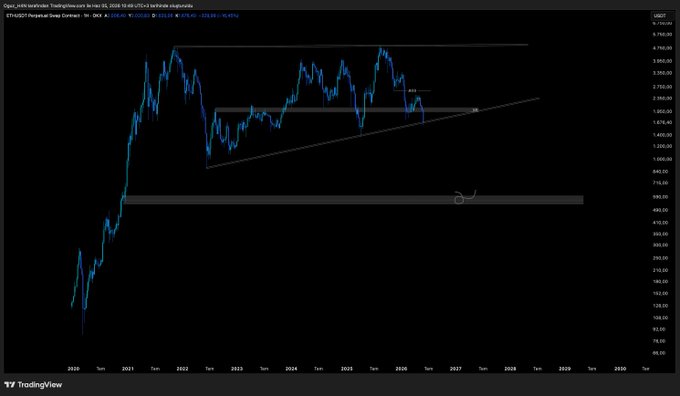Select the 2020 label on time axis
The image size is (680, 396).
point(73,369)
